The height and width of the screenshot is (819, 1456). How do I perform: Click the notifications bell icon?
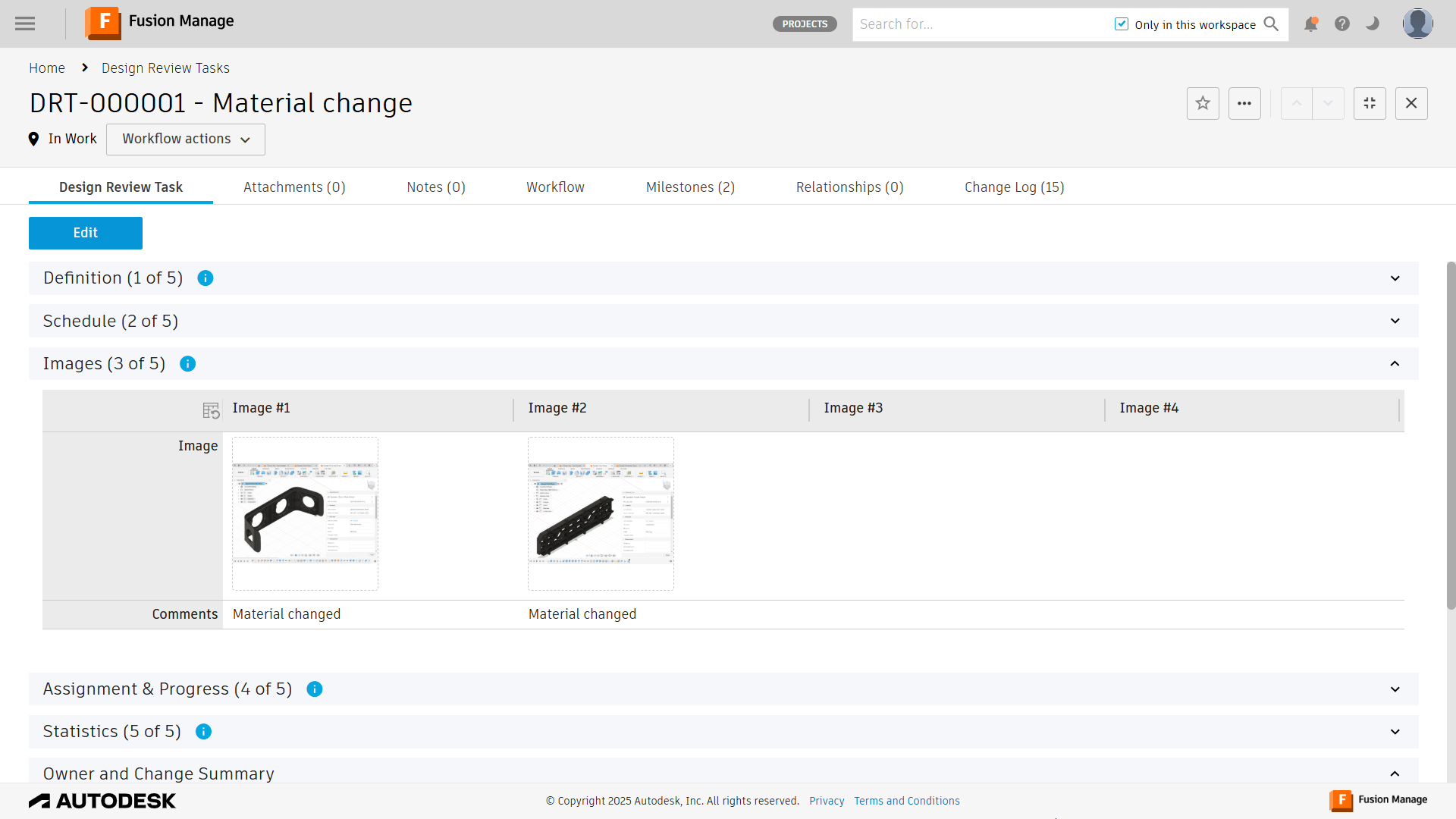(1310, 24)
